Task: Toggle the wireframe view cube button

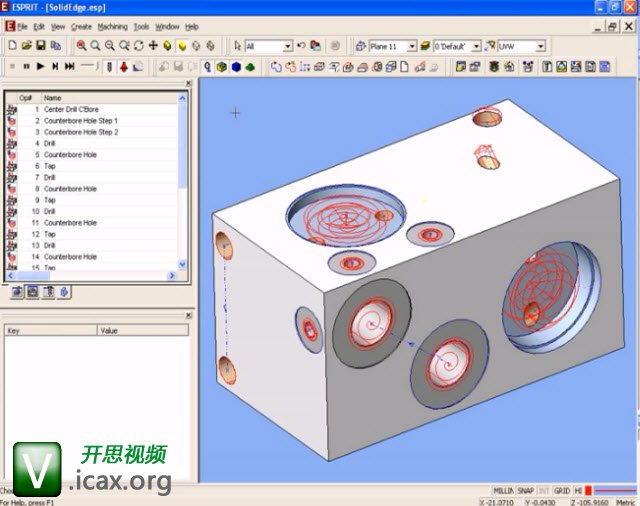Action: coord(196,46)
